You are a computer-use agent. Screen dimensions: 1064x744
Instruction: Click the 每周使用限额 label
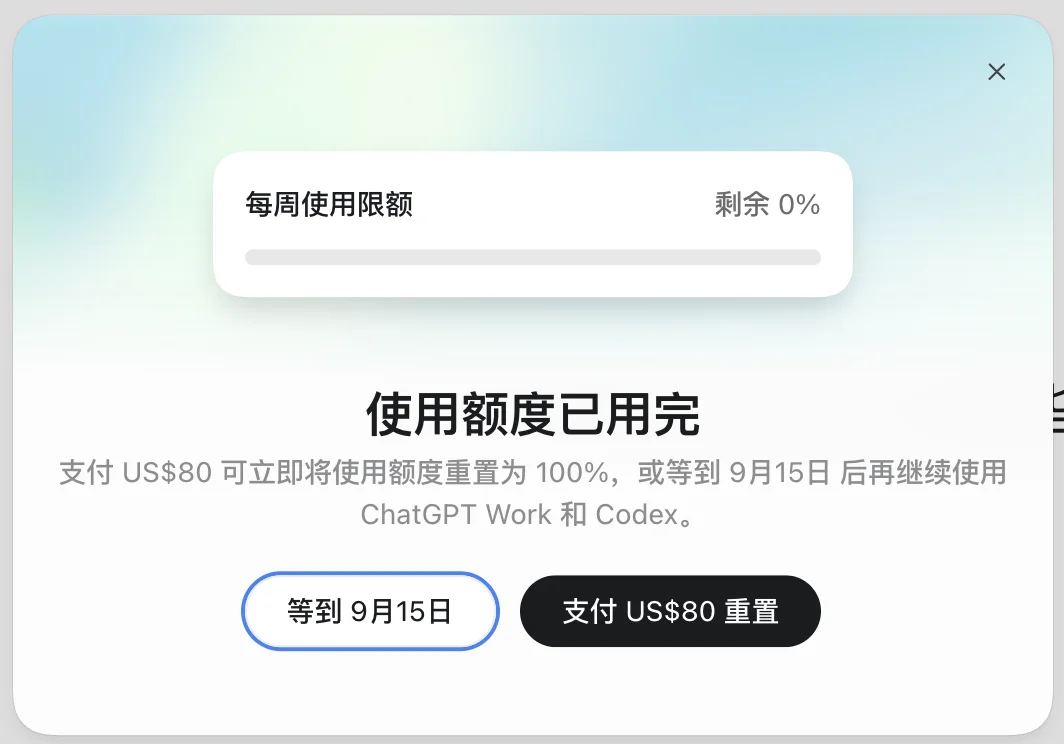pos(329,204)
